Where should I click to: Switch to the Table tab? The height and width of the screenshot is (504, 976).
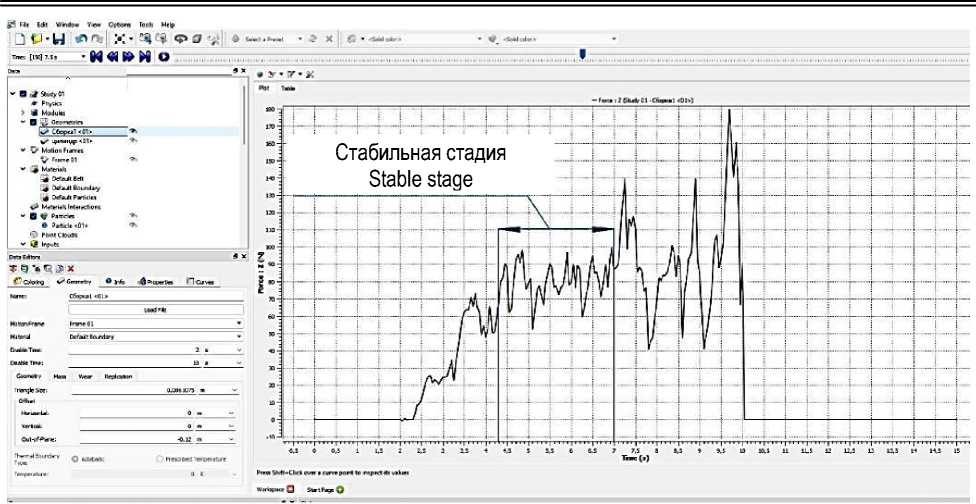(288, 88)
